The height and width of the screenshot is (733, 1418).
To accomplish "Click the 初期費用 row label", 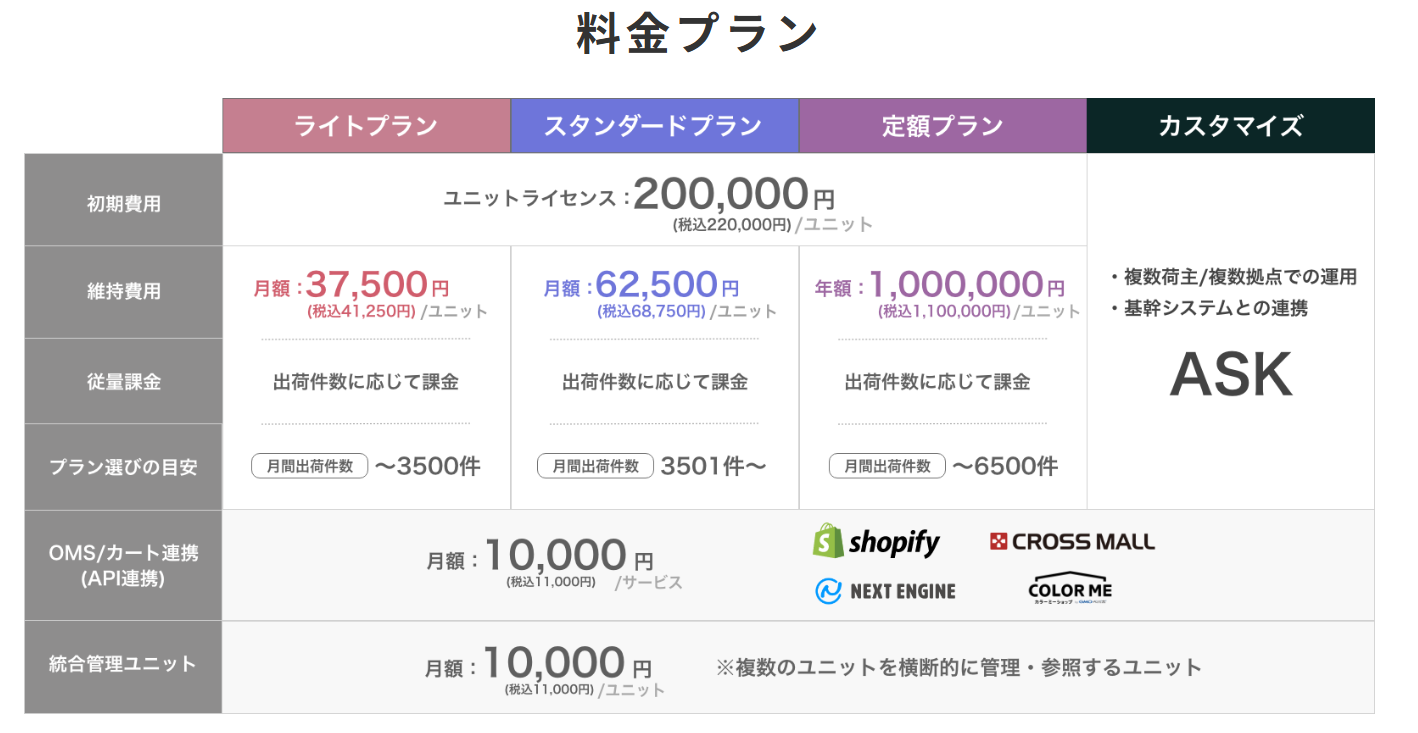I will tap(123, 204).
